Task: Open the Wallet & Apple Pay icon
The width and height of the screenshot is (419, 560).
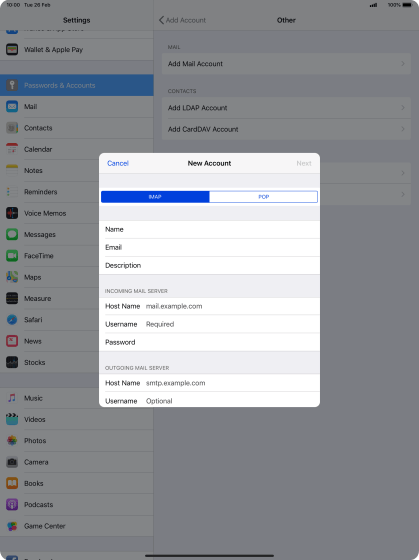Action: coord(12,50)
